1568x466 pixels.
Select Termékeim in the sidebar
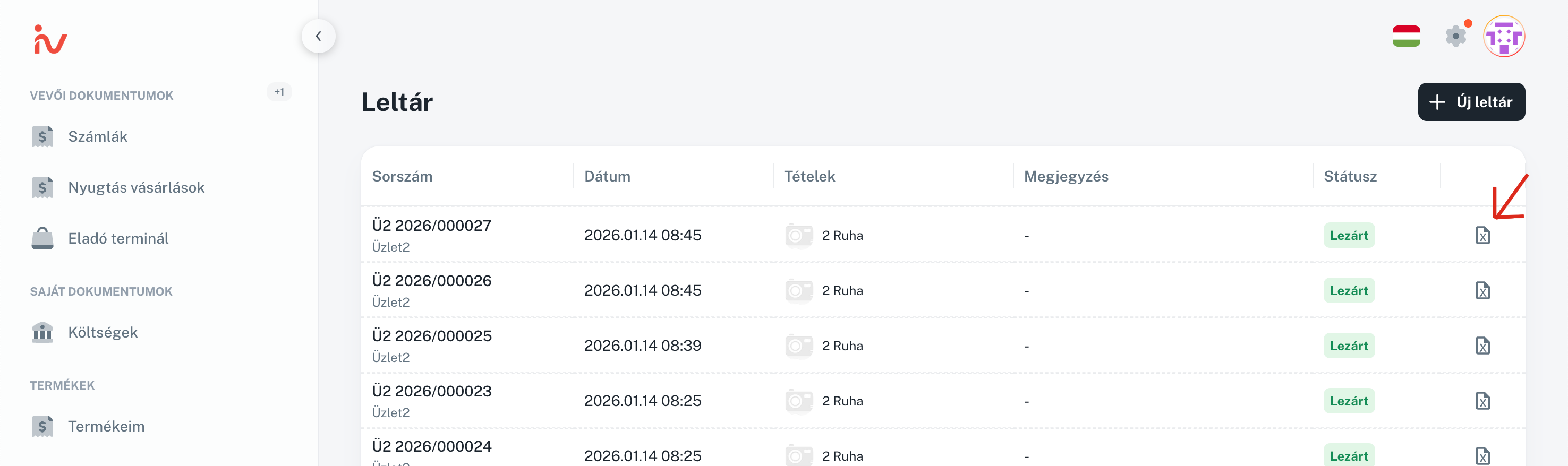106,426
